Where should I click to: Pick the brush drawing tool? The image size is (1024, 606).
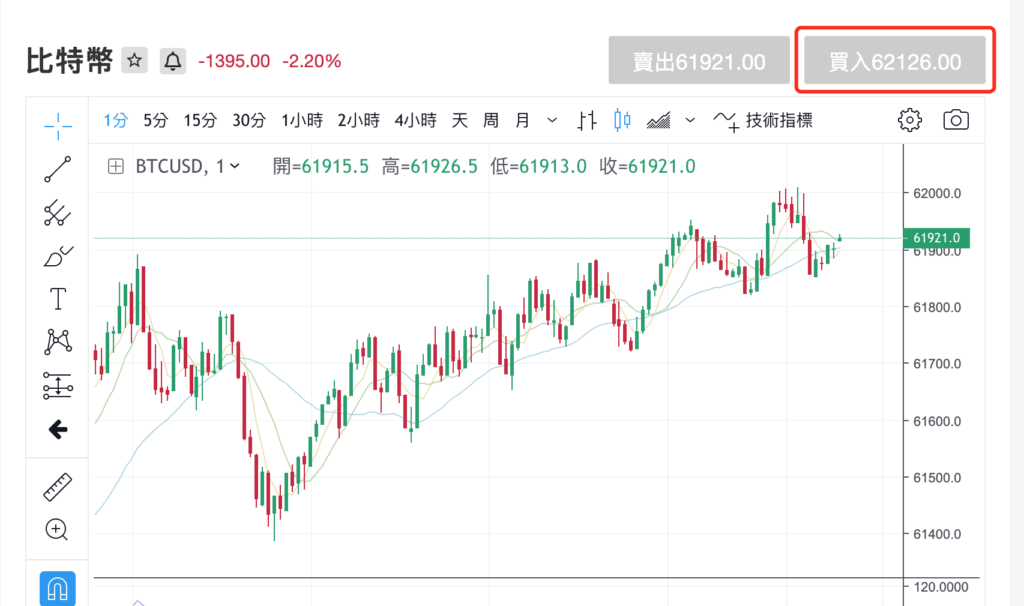pyautogui.click(x=58, y=256)
